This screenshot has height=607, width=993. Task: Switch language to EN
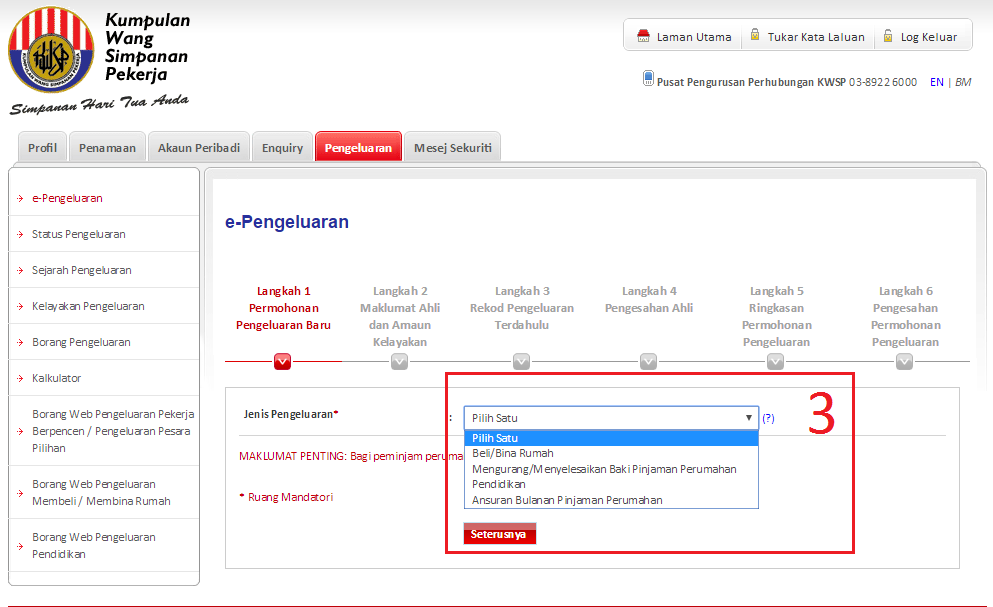tap(937, 82)
